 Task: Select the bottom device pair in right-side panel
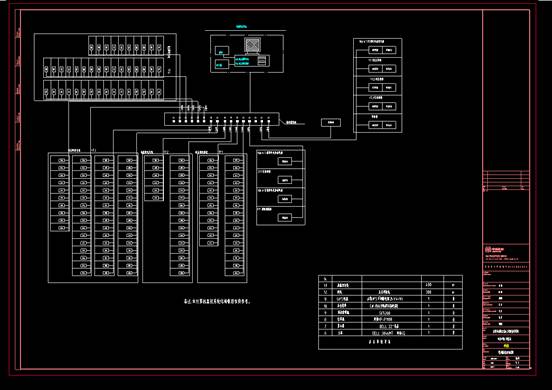(382, 125)
